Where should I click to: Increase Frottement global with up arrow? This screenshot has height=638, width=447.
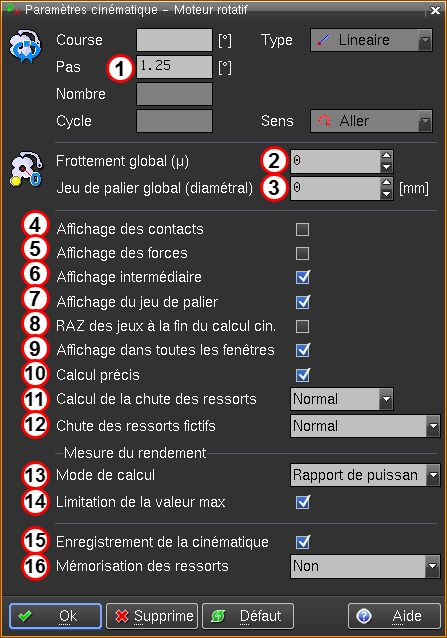pyautogui.click(x=386, y=155)
